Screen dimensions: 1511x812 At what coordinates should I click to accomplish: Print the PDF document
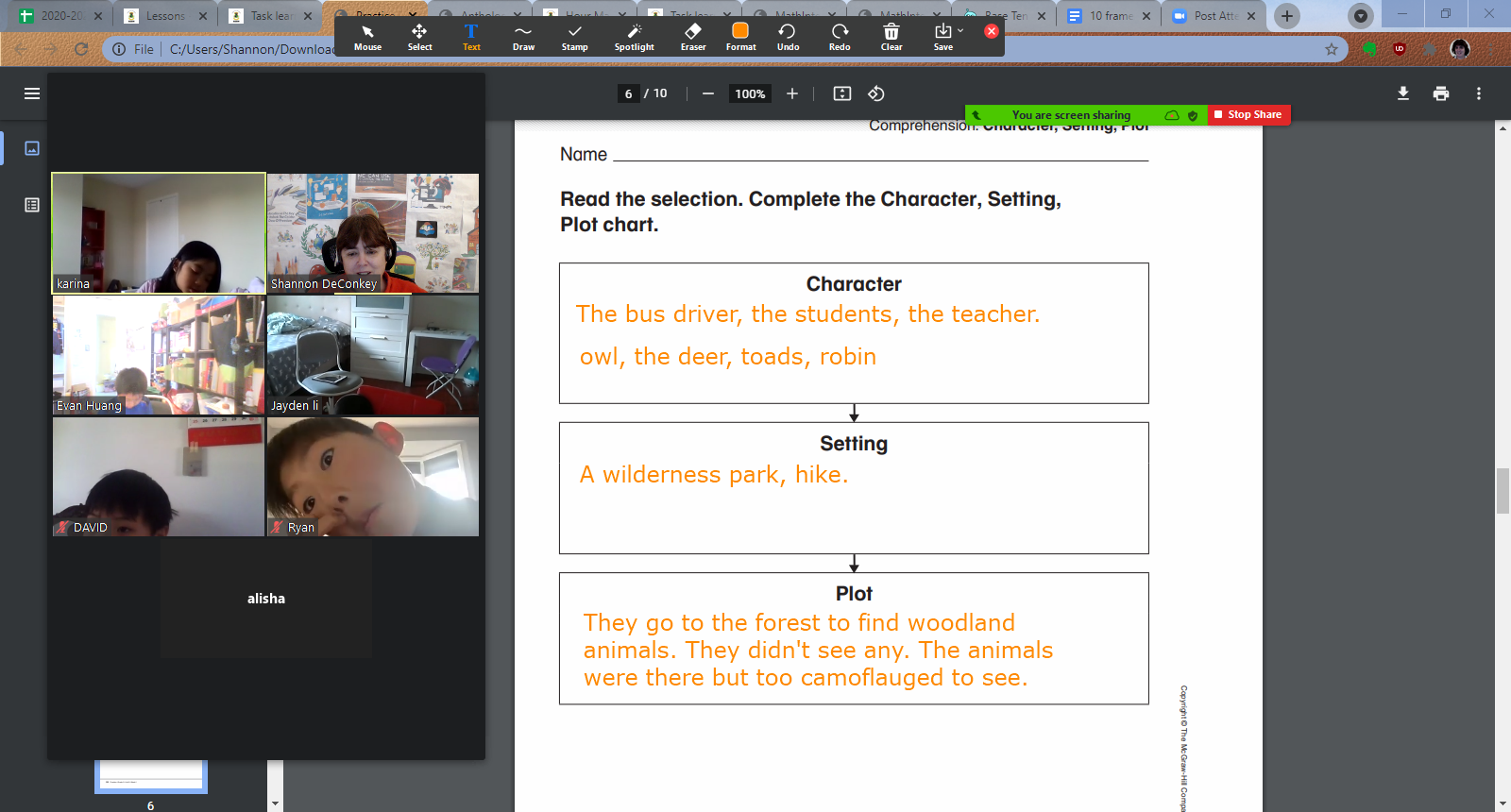pos(1441,93)
